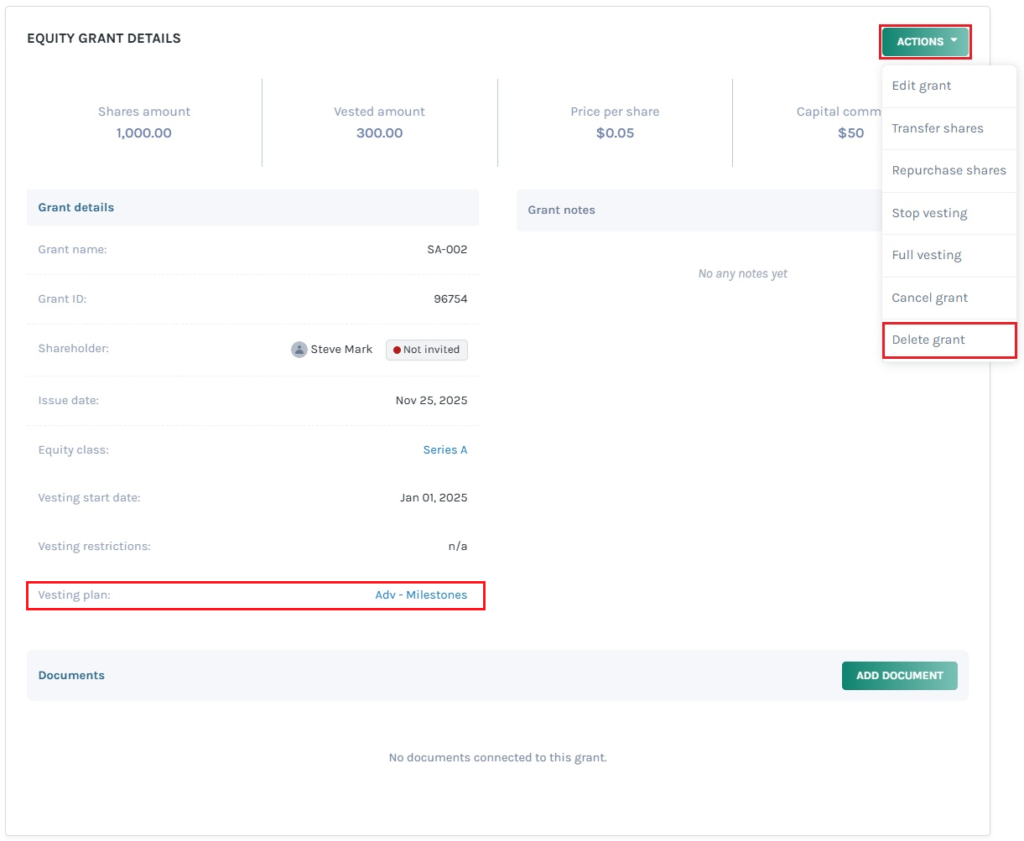
Task: Click the Not invited status badge
Action: [x=427, y=350]
